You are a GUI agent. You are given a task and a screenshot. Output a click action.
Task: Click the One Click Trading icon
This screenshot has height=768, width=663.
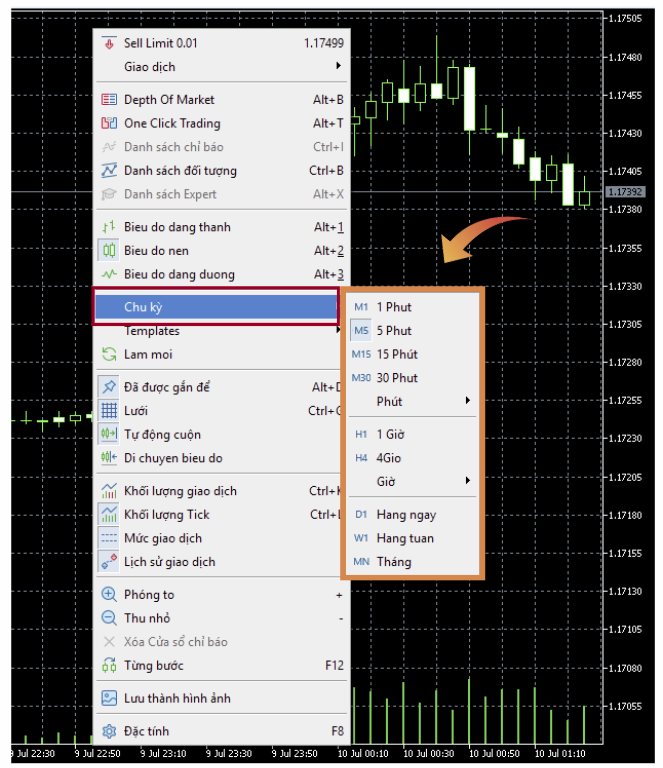coord(109,124)
